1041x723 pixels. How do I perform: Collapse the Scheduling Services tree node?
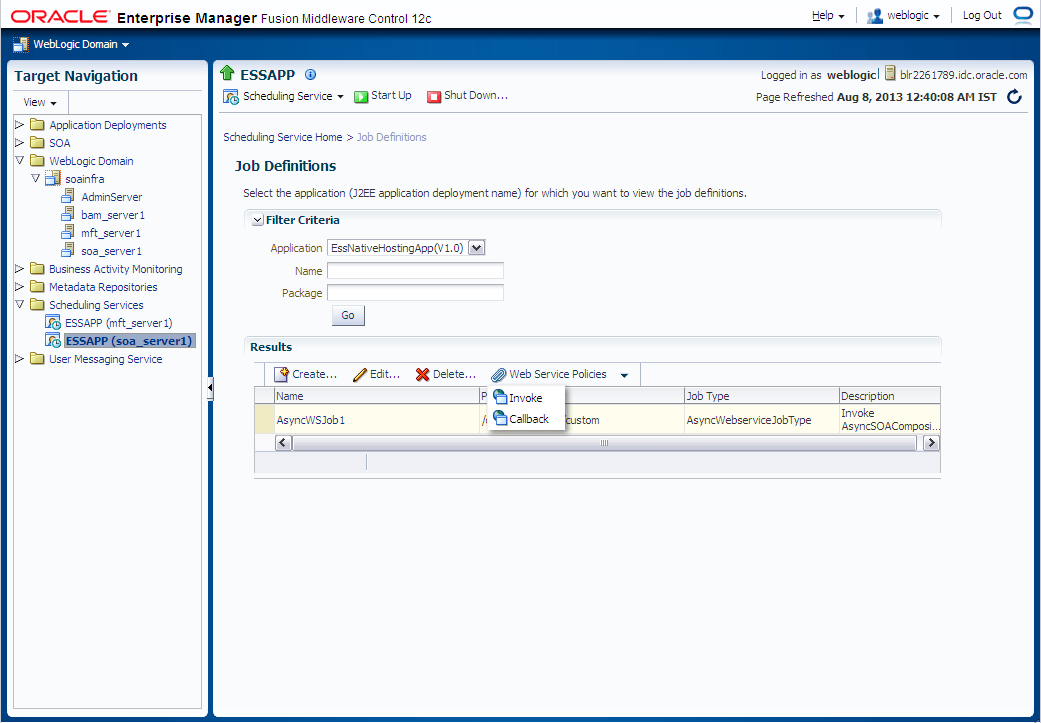click(x=20, y=304)
